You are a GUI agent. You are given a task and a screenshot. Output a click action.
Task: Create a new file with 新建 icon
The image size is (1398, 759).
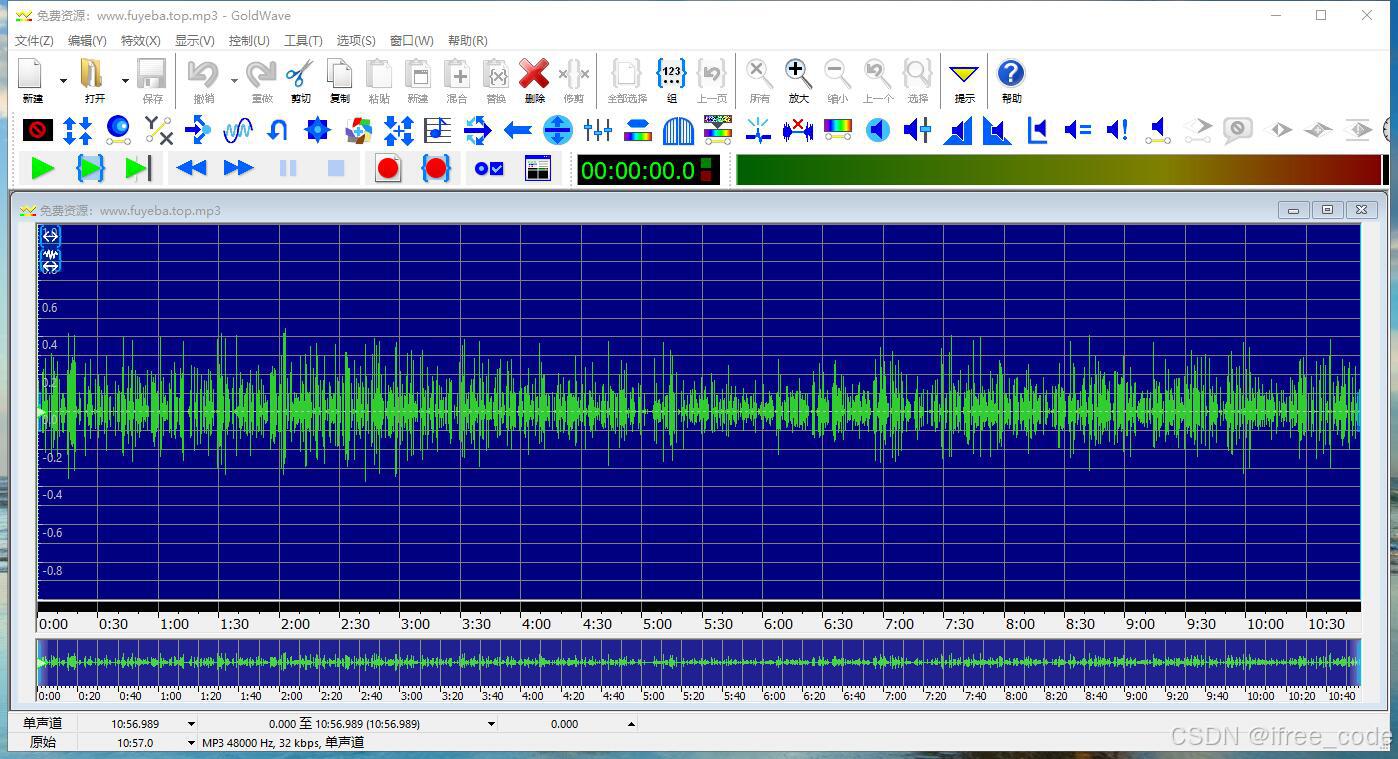tap(32, 74)
